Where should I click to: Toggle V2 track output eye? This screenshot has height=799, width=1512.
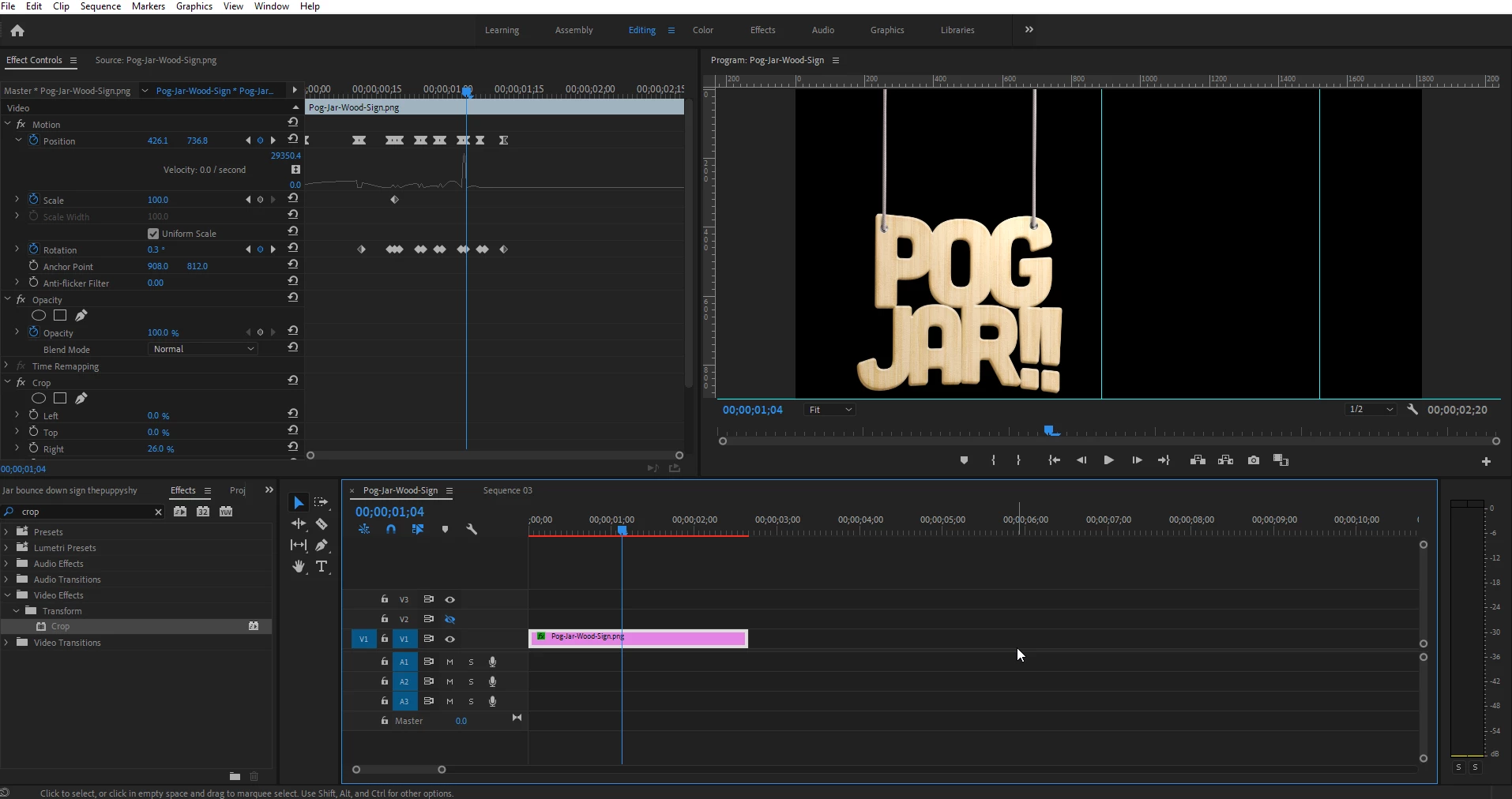pos(450,620)
